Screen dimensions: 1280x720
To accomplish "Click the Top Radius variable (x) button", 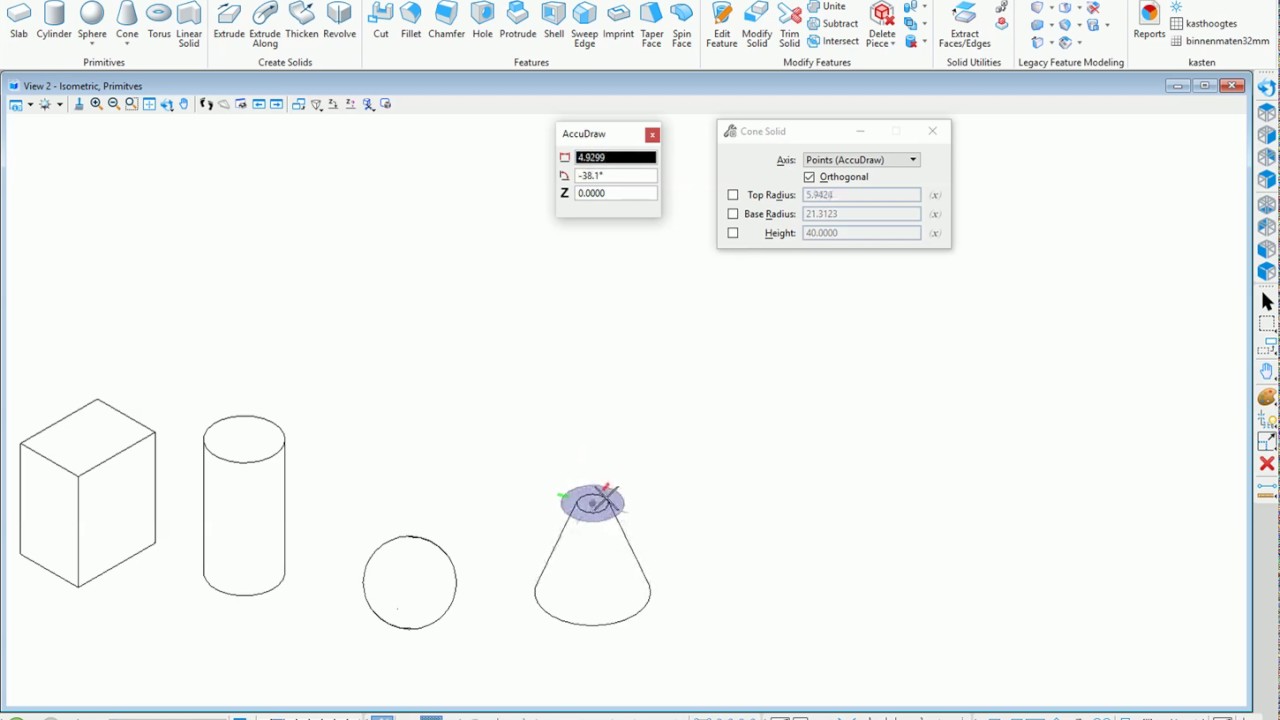I will [935, 195].
